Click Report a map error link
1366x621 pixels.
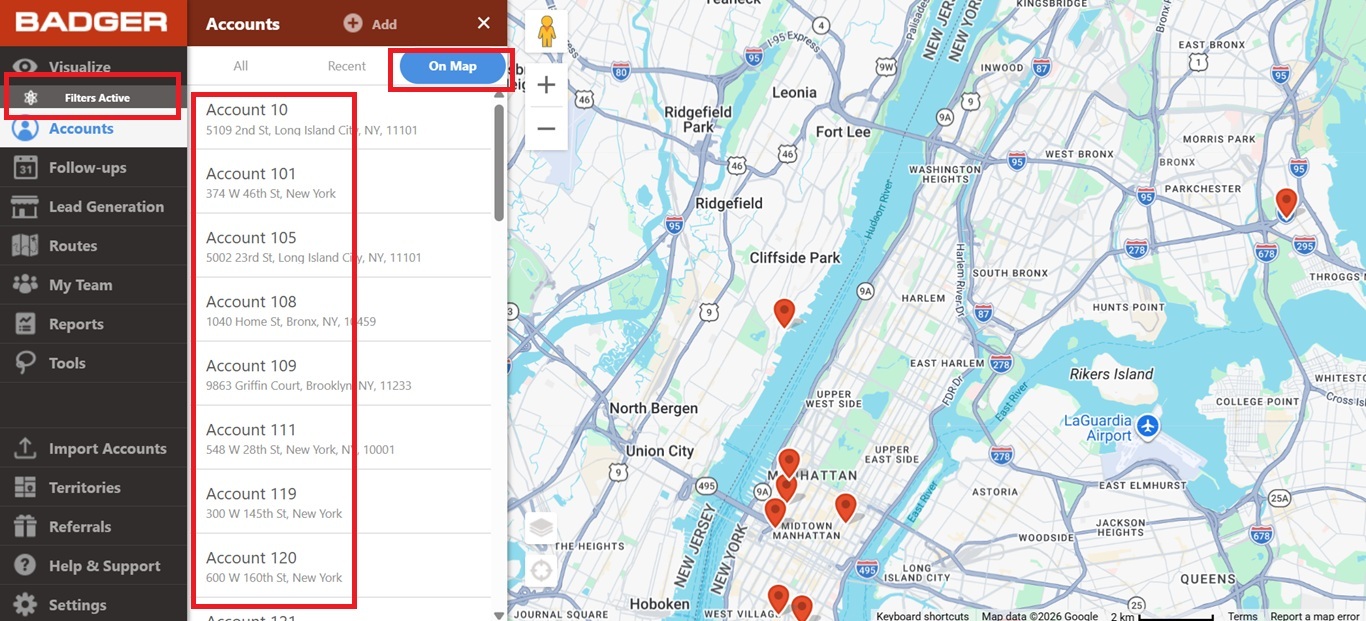(1315, 616)
